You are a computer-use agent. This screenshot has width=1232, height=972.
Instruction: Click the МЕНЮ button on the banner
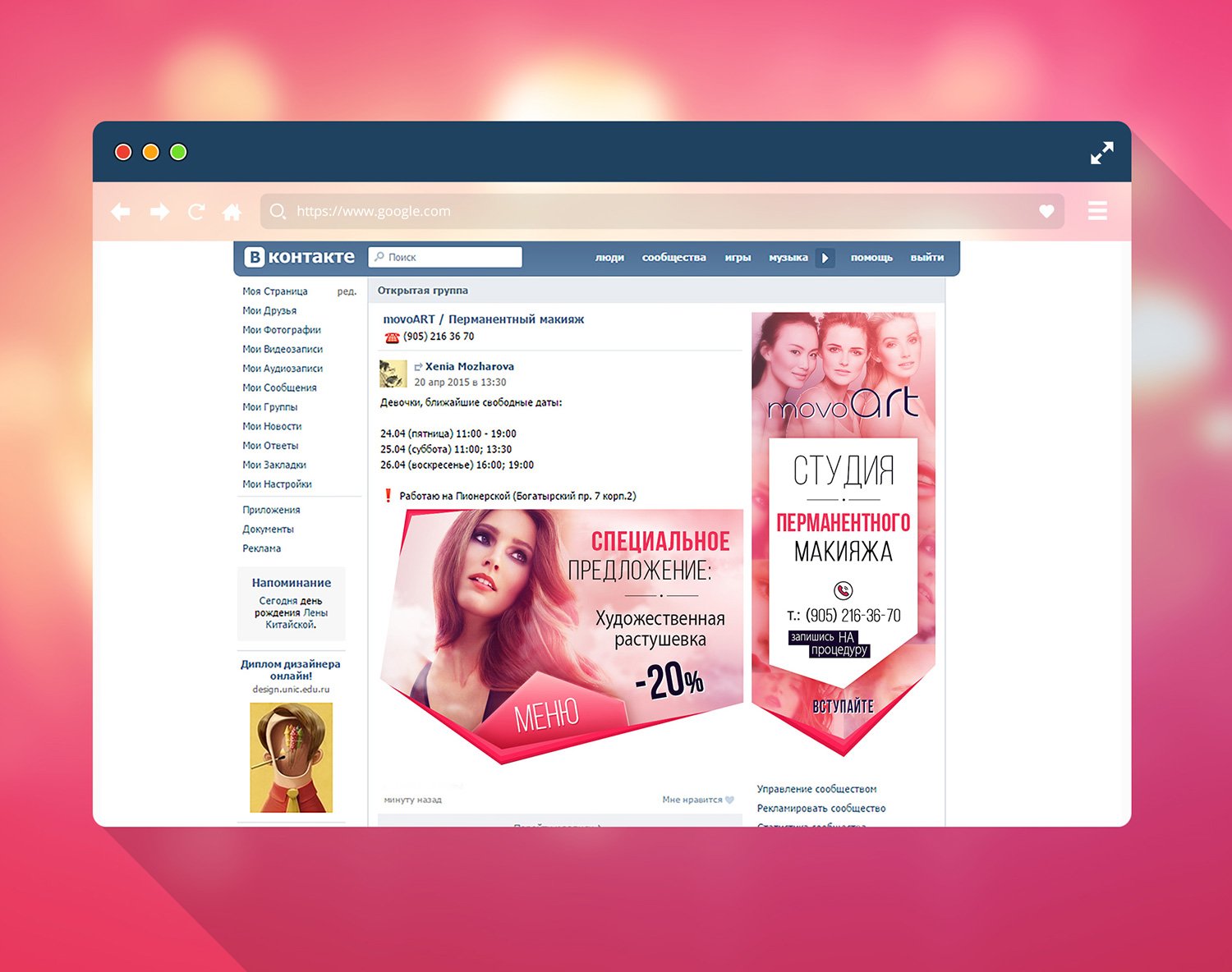point(546,715)
